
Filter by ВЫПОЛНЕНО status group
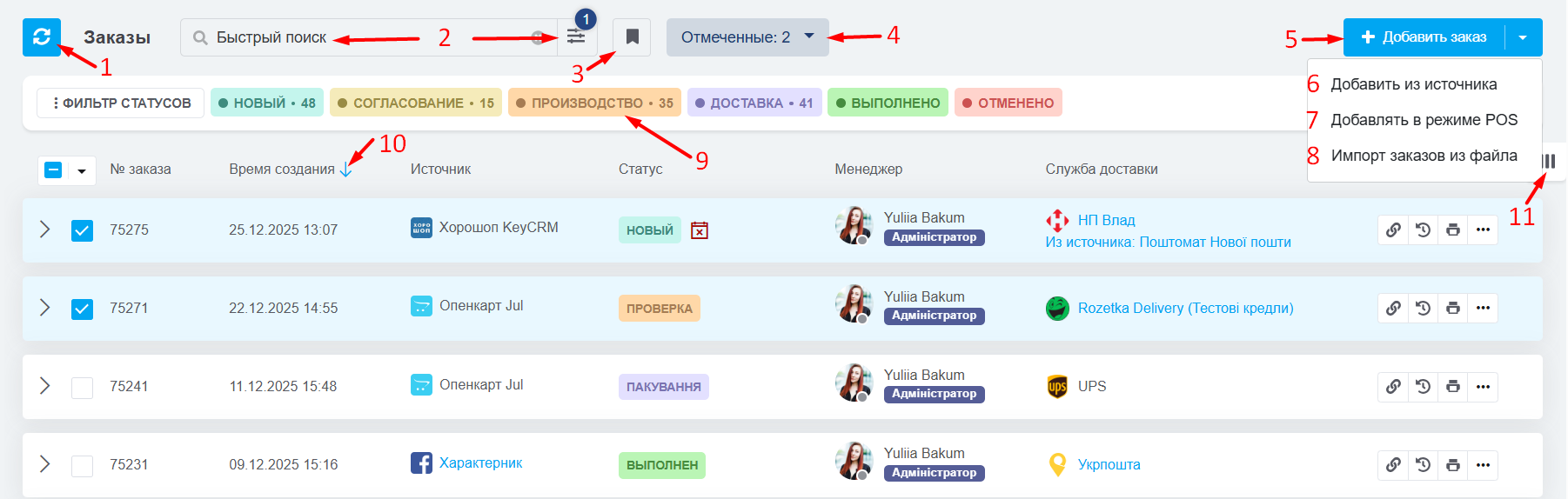click(888, 103)
